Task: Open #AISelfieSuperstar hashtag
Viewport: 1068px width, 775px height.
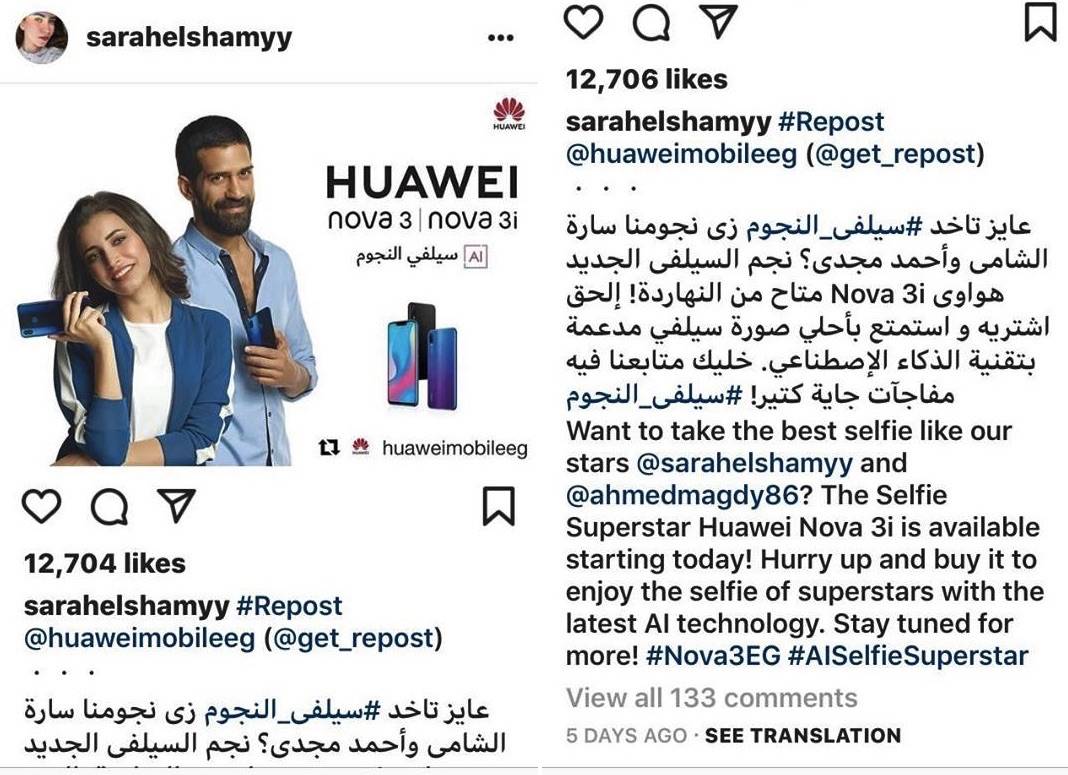Action: [x=908, y=656]
